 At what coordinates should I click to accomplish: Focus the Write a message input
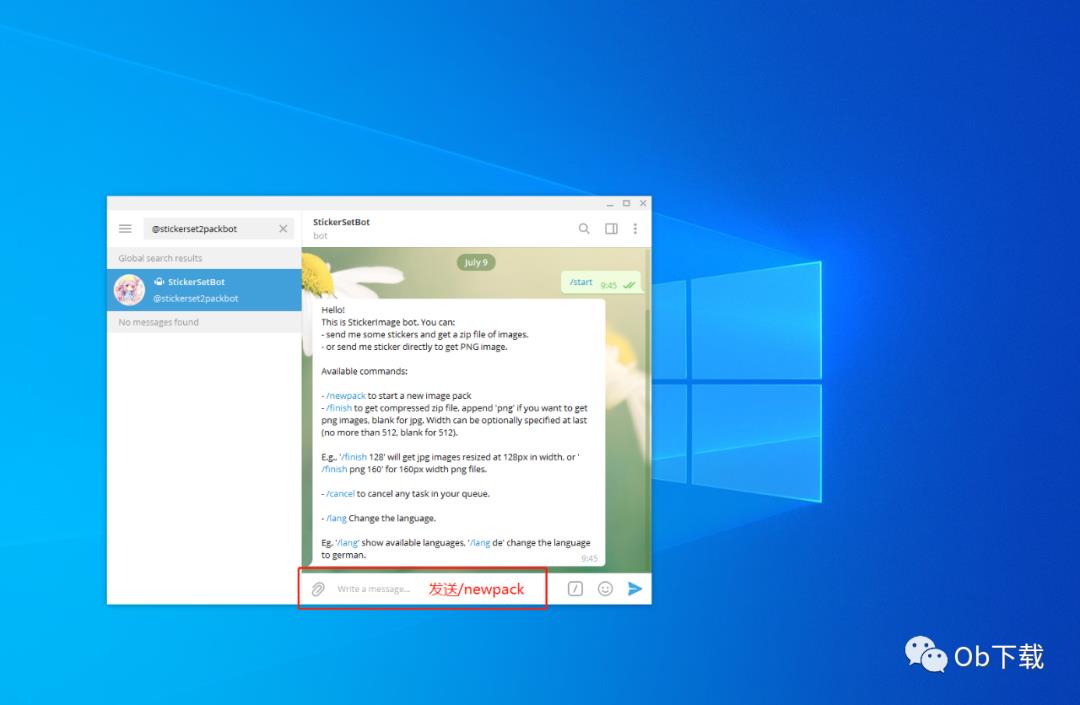coord(374,589)
